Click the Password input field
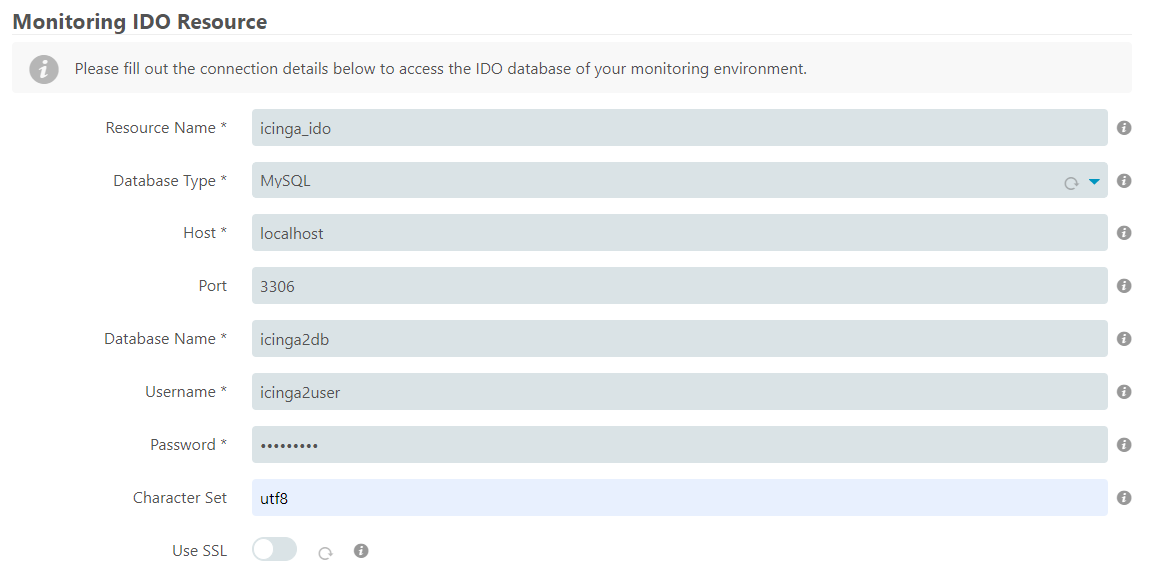Image resolution: width=1160 pixels, height=584 pixels. (679, 445)
